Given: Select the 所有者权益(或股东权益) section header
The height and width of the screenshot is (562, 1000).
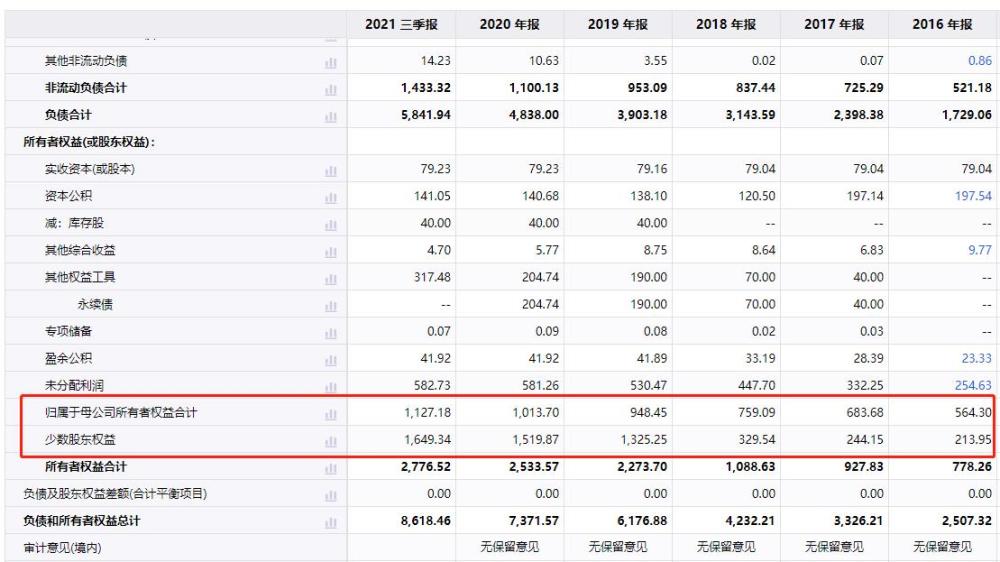Looking at the screenshot, I should pos(88,142).
